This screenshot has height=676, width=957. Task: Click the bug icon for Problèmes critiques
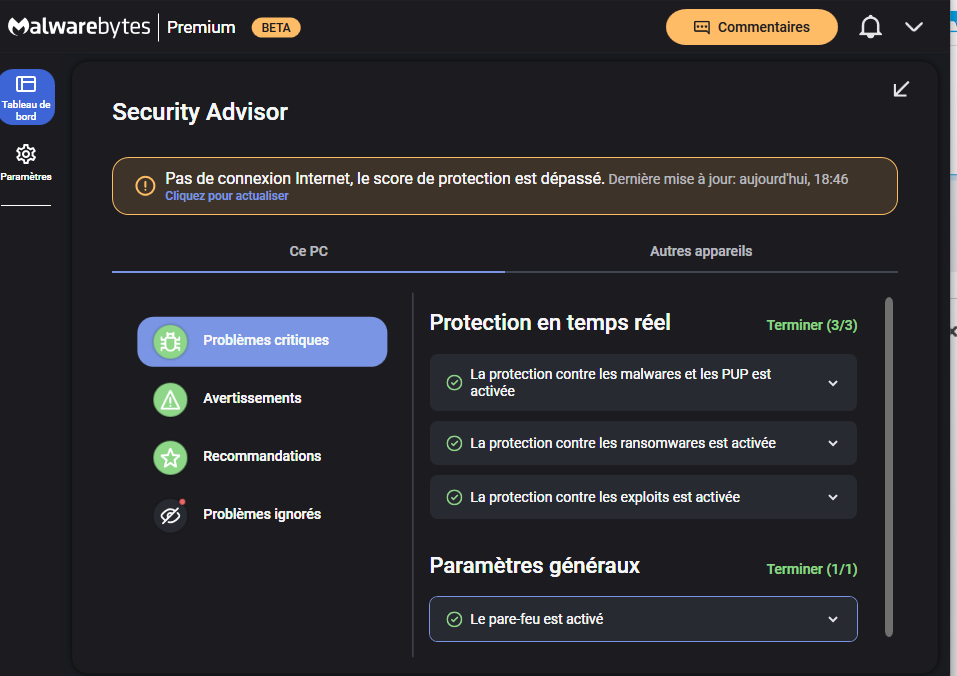pyautogui.click(x=170, y=341)
